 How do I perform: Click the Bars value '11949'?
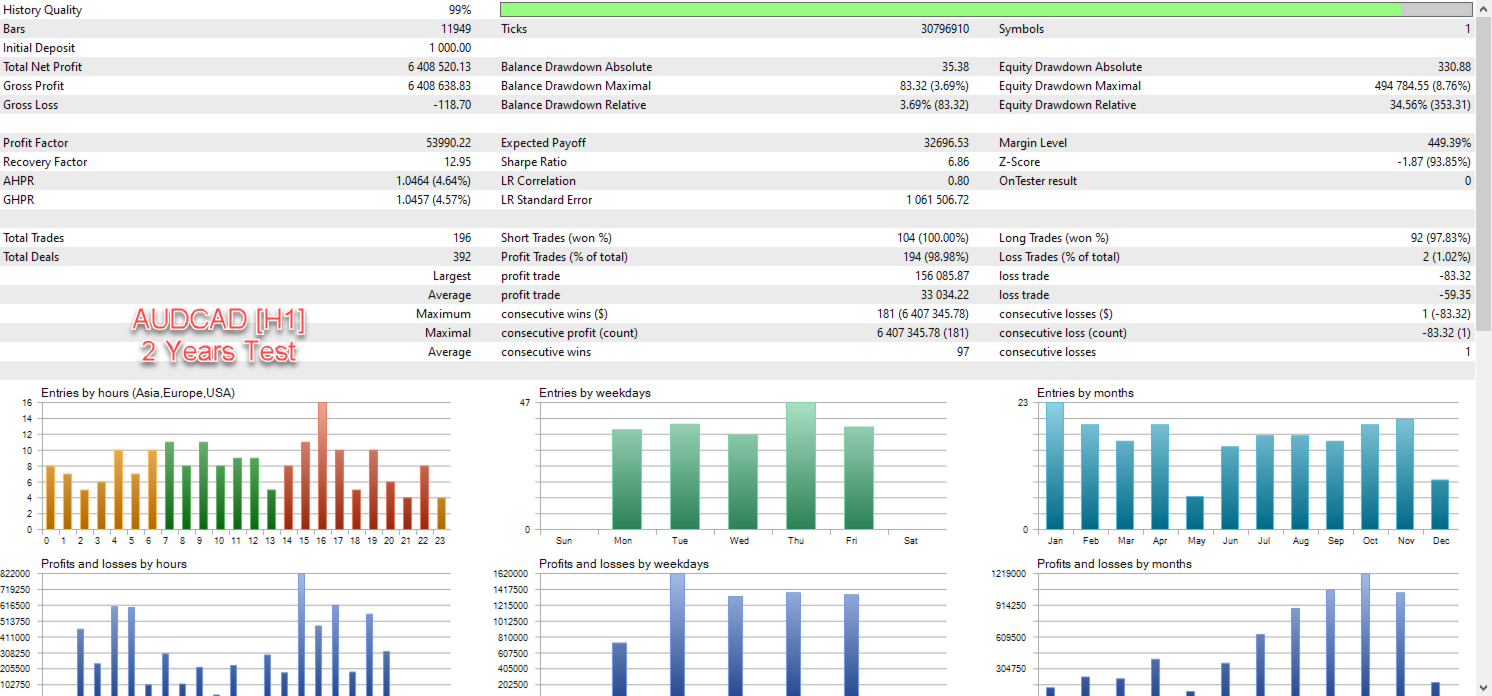(456, 29)
